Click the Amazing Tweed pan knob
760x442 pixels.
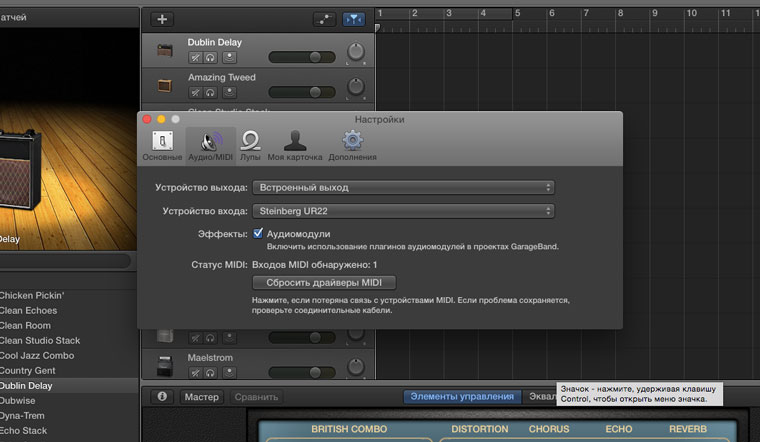coord(356,87)
